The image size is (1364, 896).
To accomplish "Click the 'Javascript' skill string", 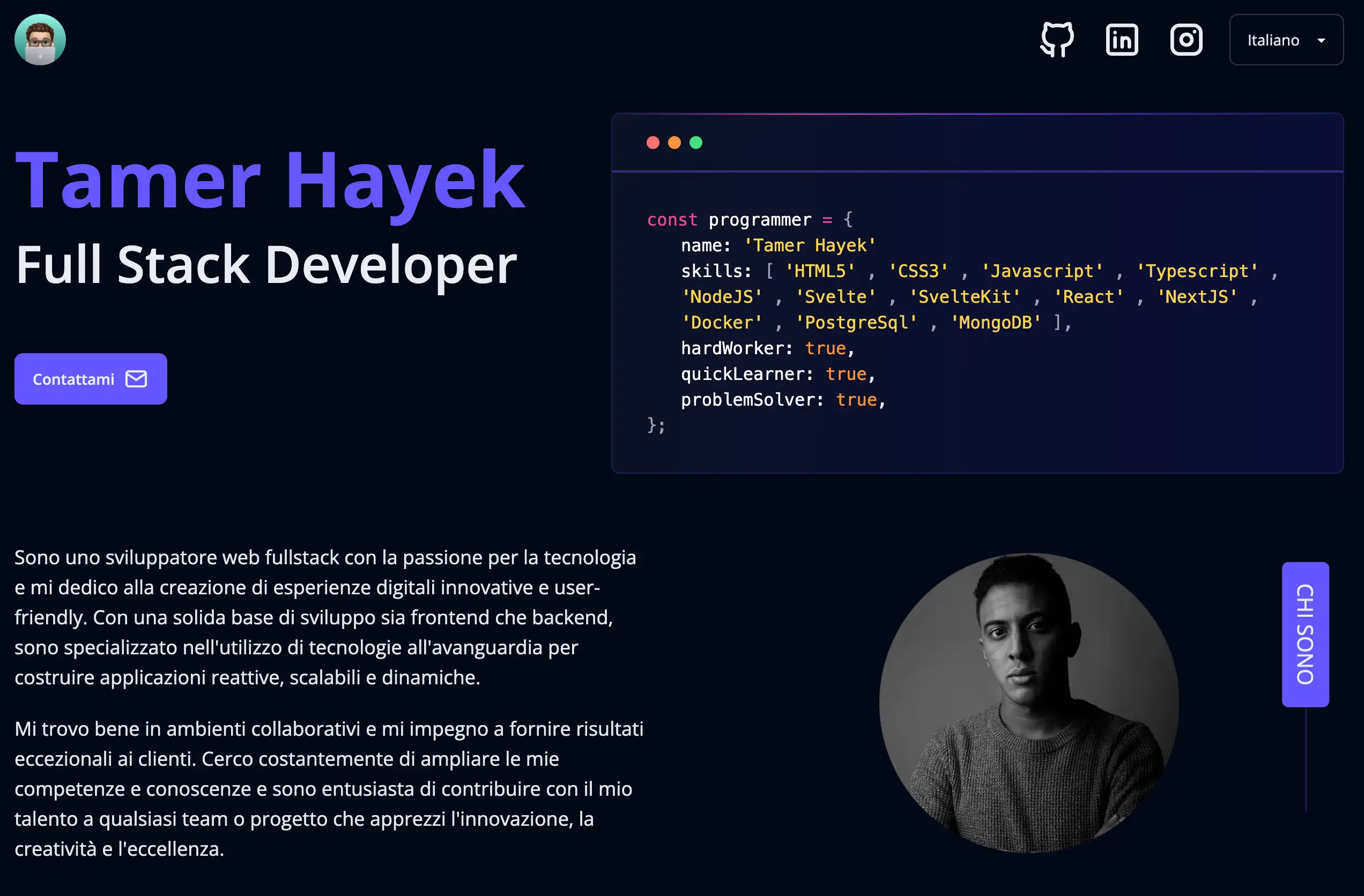I will coord(1042,271).
